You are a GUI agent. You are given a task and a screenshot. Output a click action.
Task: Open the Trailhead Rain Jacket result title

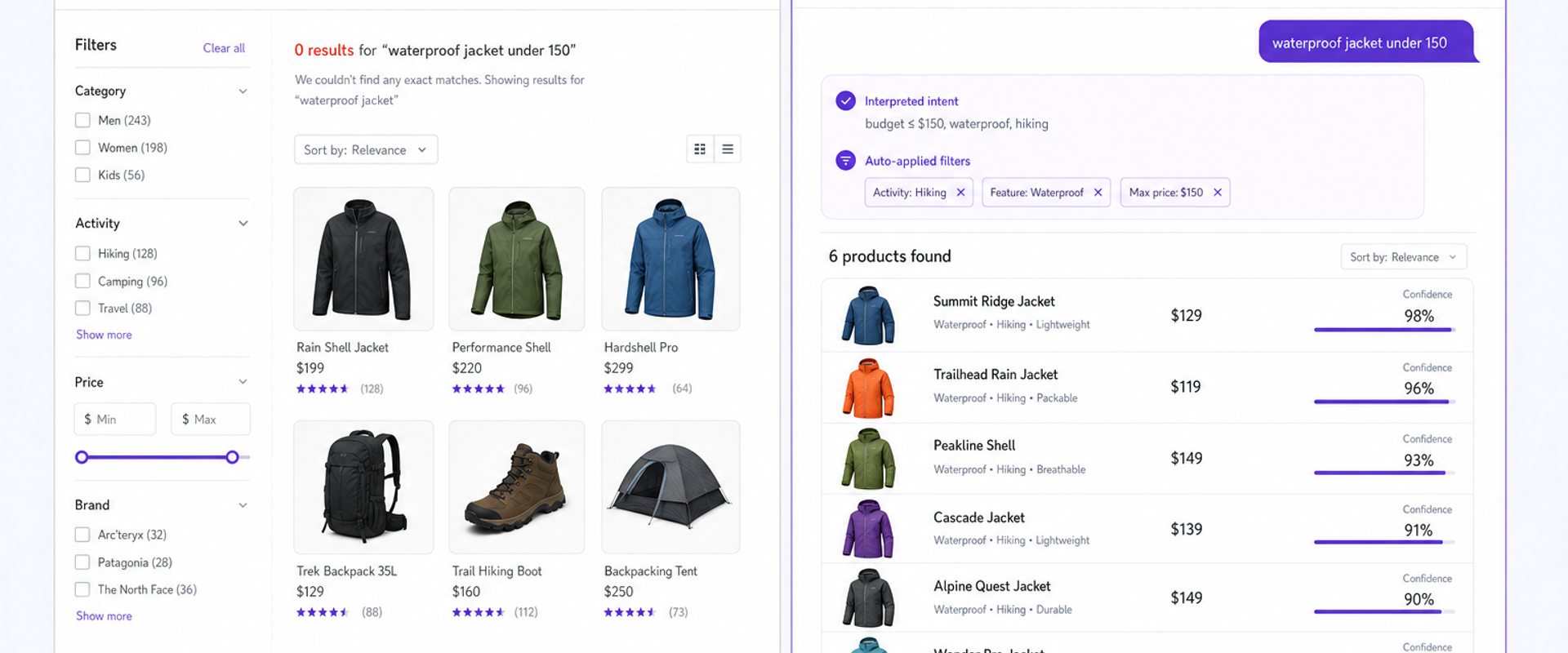tap(996, 375)
